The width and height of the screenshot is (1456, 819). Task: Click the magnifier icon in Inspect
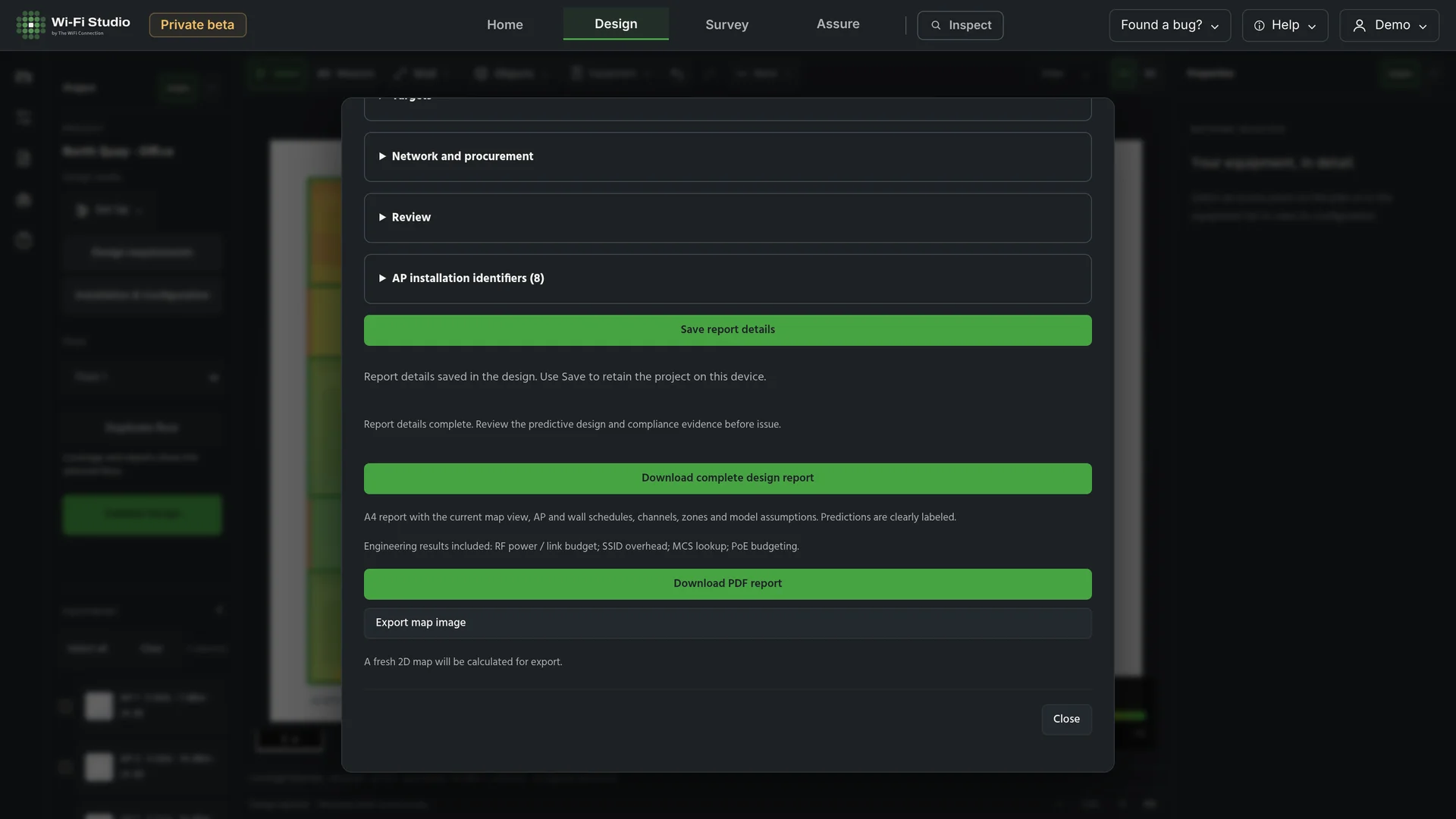pyautogui.click(x=936, y=26)
